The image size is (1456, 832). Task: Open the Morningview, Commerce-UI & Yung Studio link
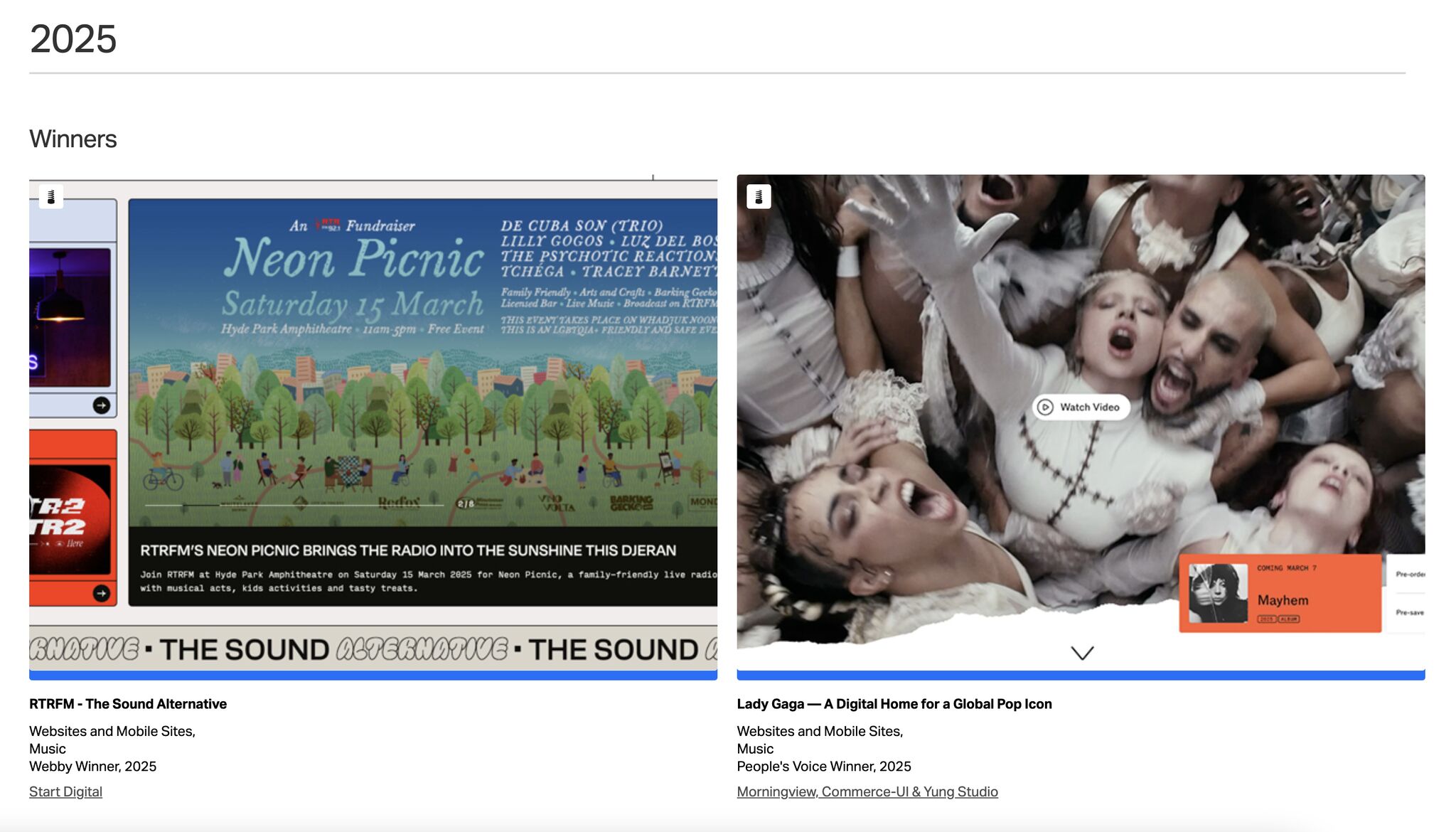click(x=867, y=791)
